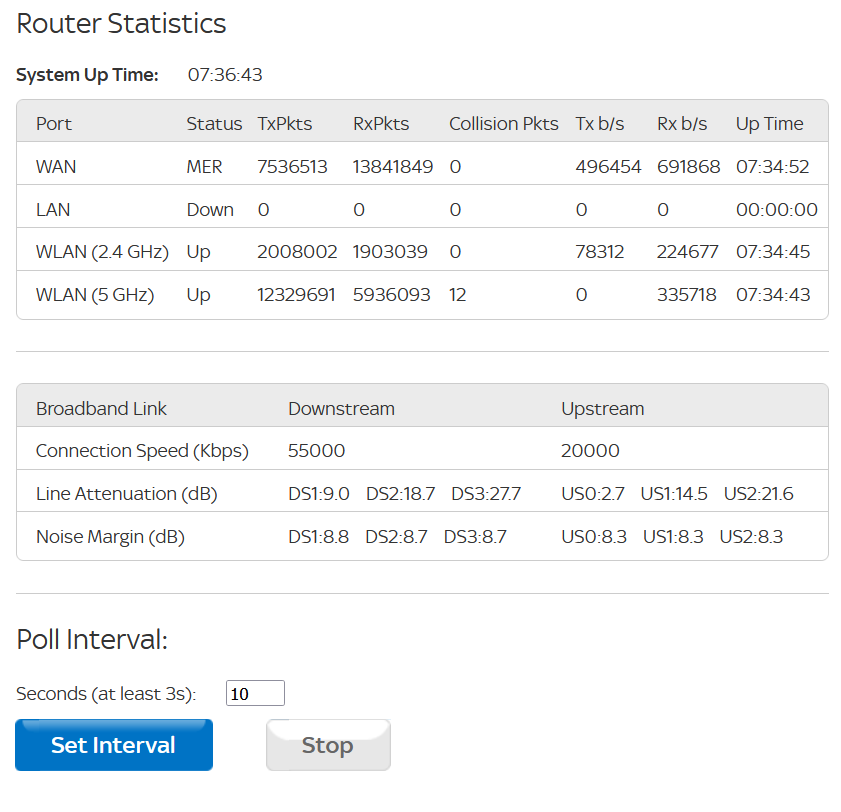Click the Collision Pkts column header
Image resolution: width=841 pixels, height=812 pixels.
pos(503,124)
